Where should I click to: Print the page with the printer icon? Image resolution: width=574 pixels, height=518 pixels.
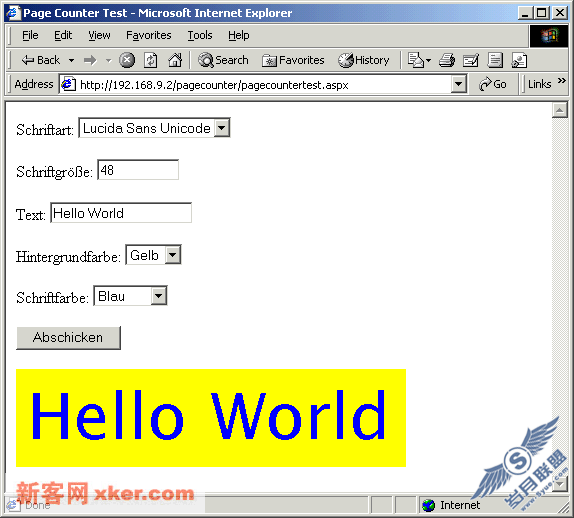tap(447, 60)
